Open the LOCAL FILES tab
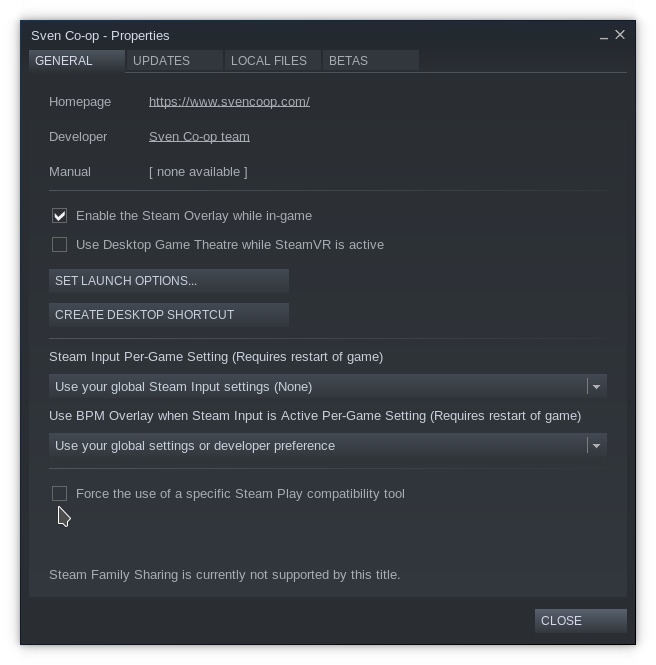 (x=269, y=61)
